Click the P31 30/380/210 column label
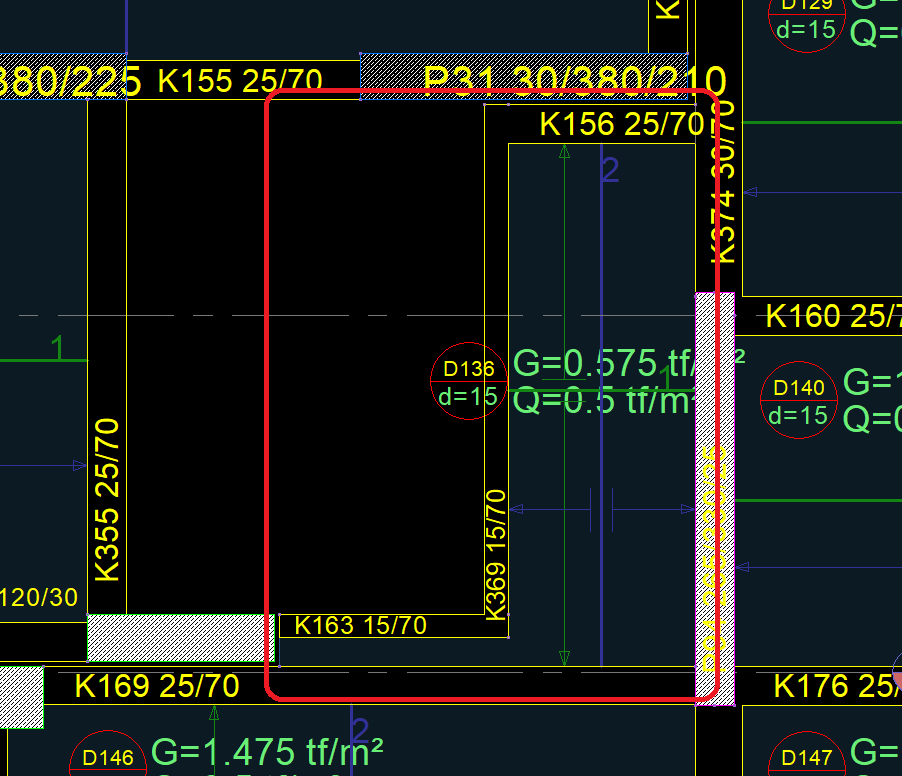This screenshot has width=902, height=776. click(575, 81)
